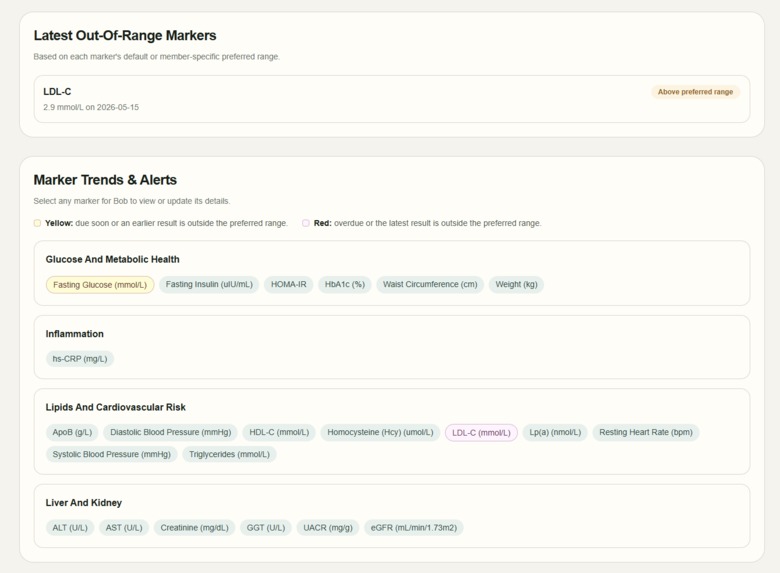
Task: Click the Marker Trends & Alerts title
Action: tap(105, 180)
